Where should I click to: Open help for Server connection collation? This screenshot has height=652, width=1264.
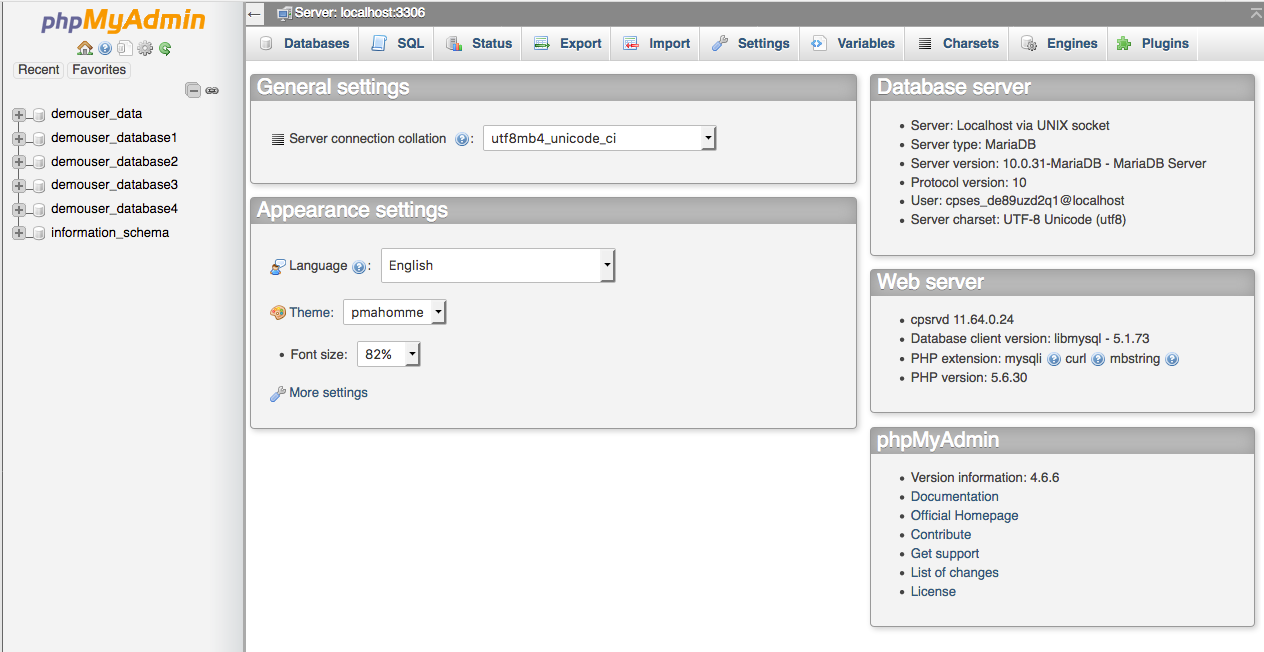pyautogui.click(x=460, y=138)
